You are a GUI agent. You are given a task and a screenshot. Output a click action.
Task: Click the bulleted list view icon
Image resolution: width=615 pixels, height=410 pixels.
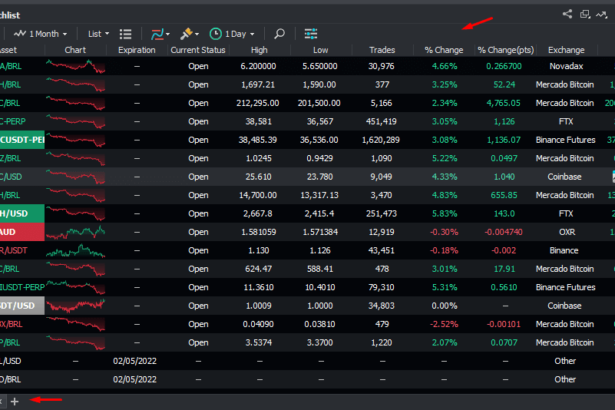[126, 34]
